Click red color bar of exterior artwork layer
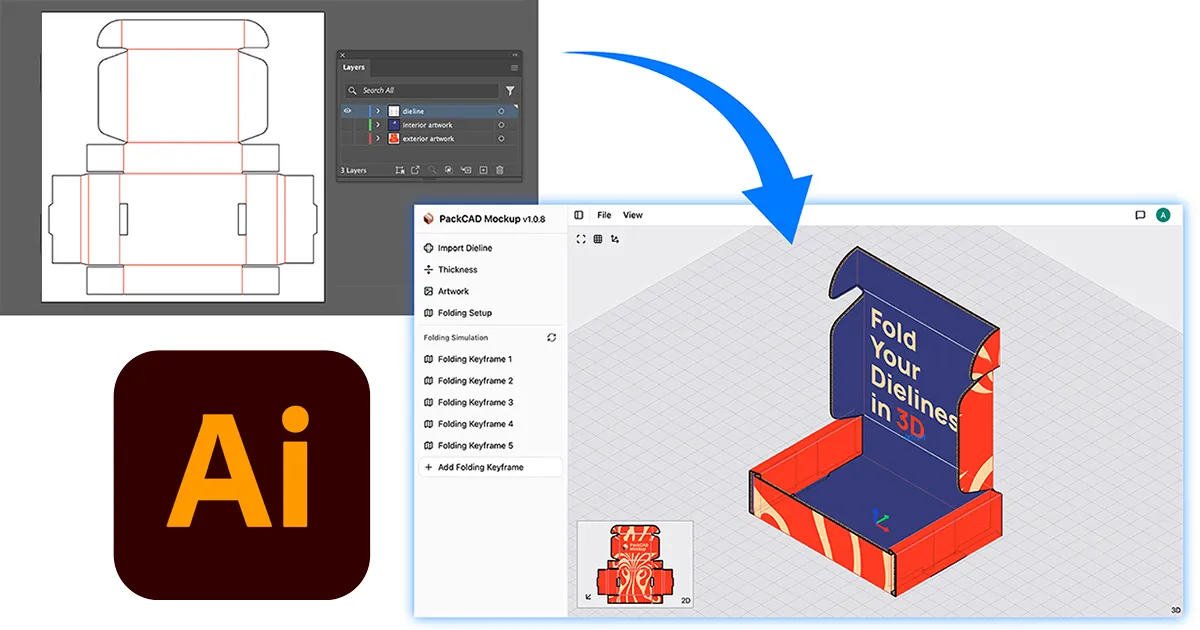This screenshot has height=630, width=1200. coord(370,139)
